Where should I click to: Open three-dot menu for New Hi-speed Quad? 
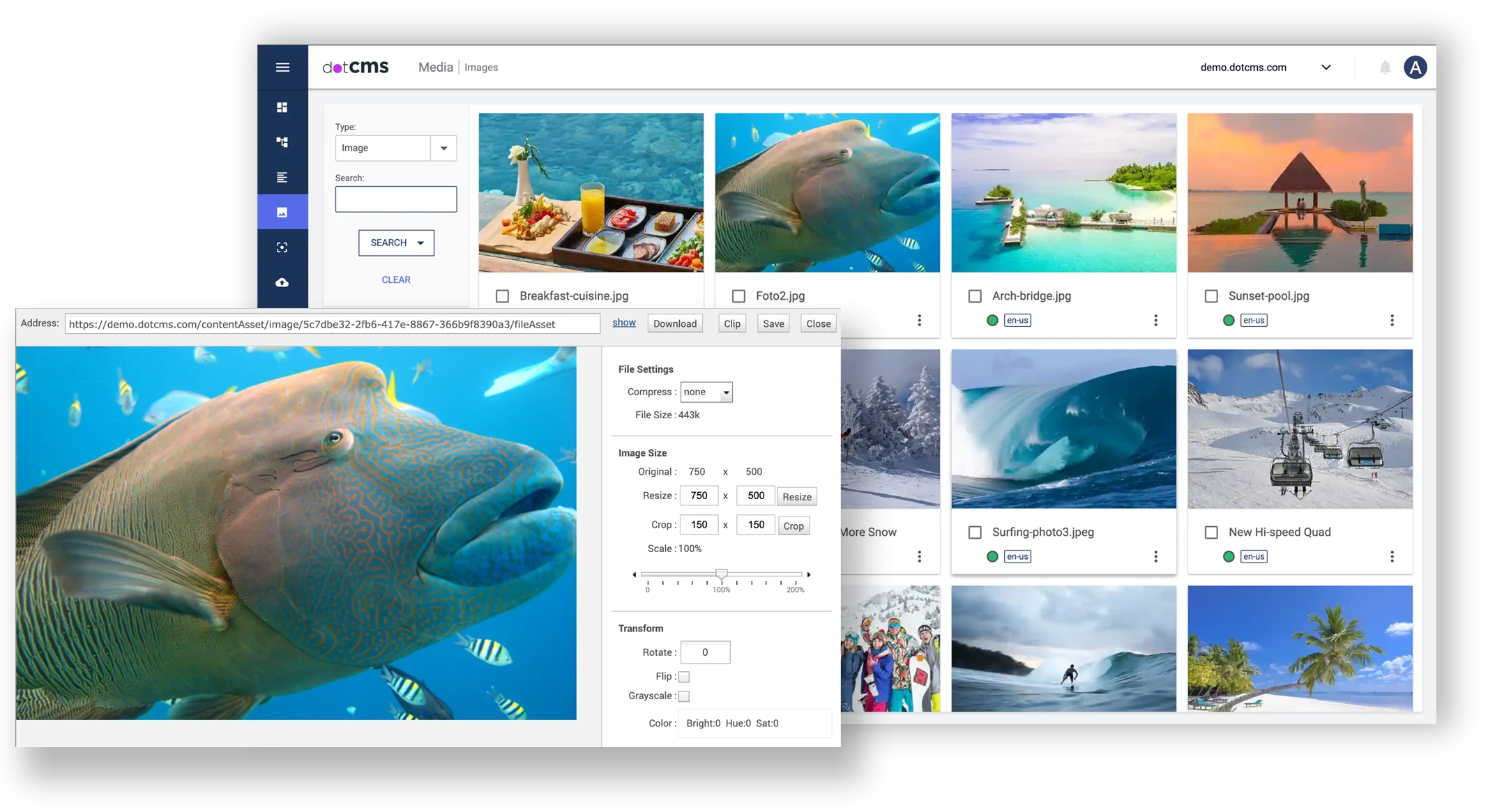[x=1392, y=556]
